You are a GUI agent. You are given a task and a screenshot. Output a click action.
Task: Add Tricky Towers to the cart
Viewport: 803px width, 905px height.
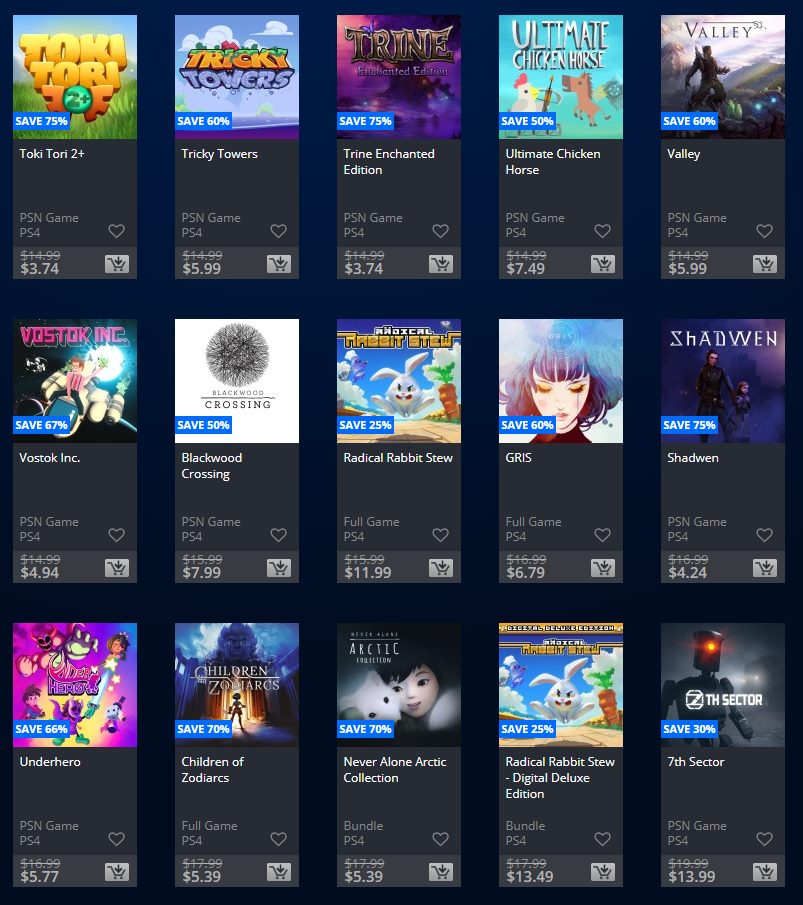(279, 264)
